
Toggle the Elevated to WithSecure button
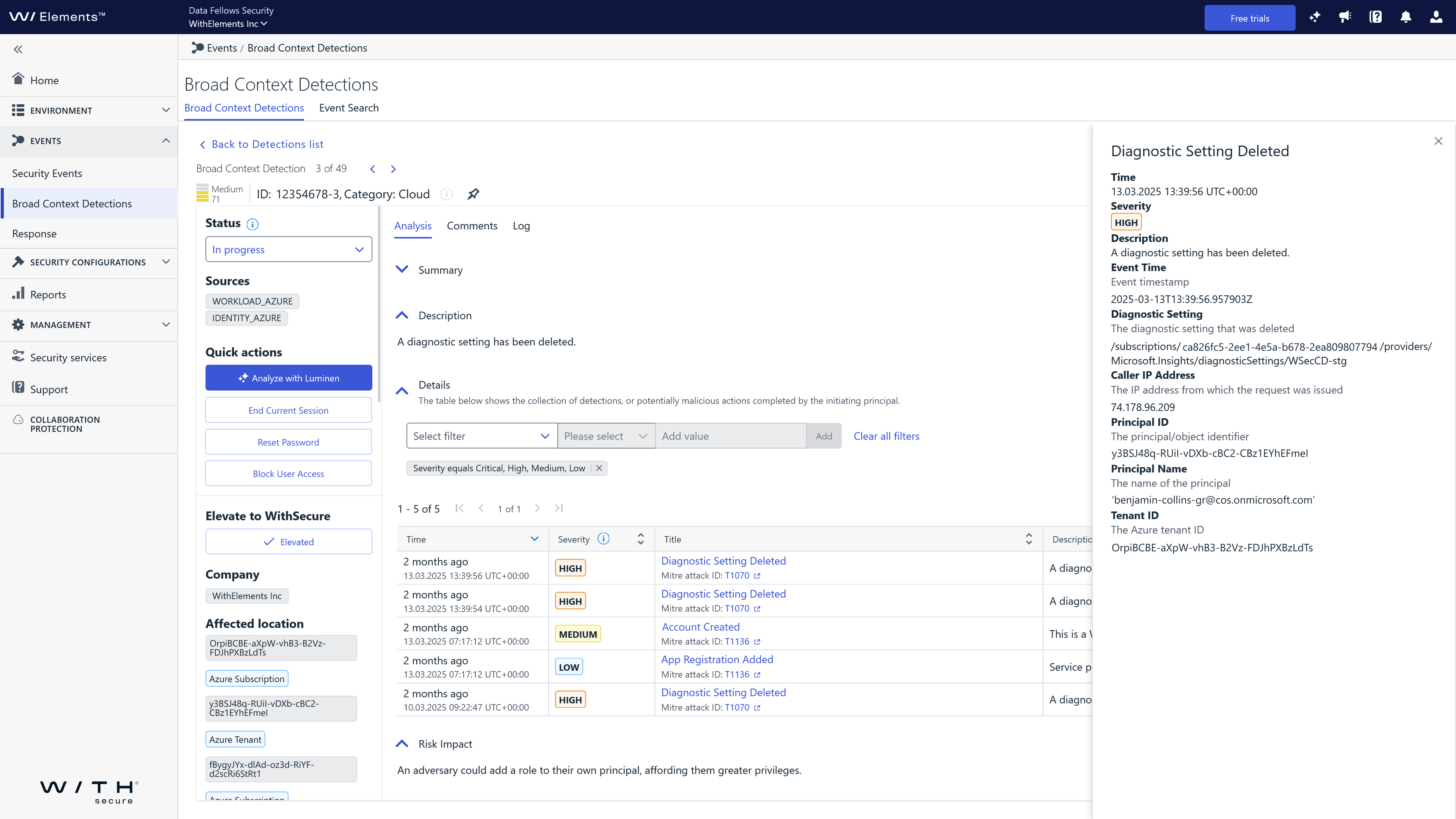[288, 541]
